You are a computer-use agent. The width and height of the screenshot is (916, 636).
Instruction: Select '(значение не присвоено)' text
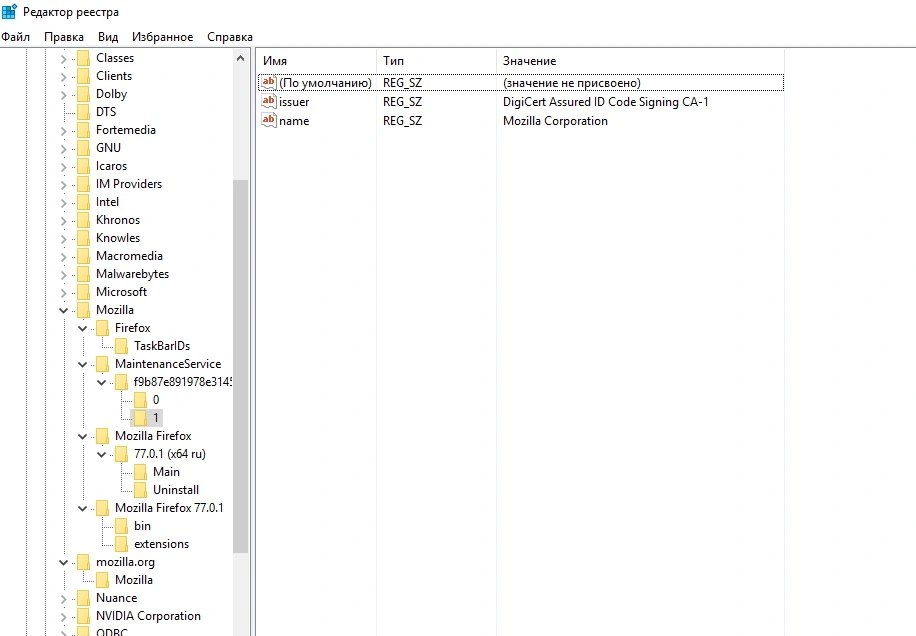click(x=572, y=83)
